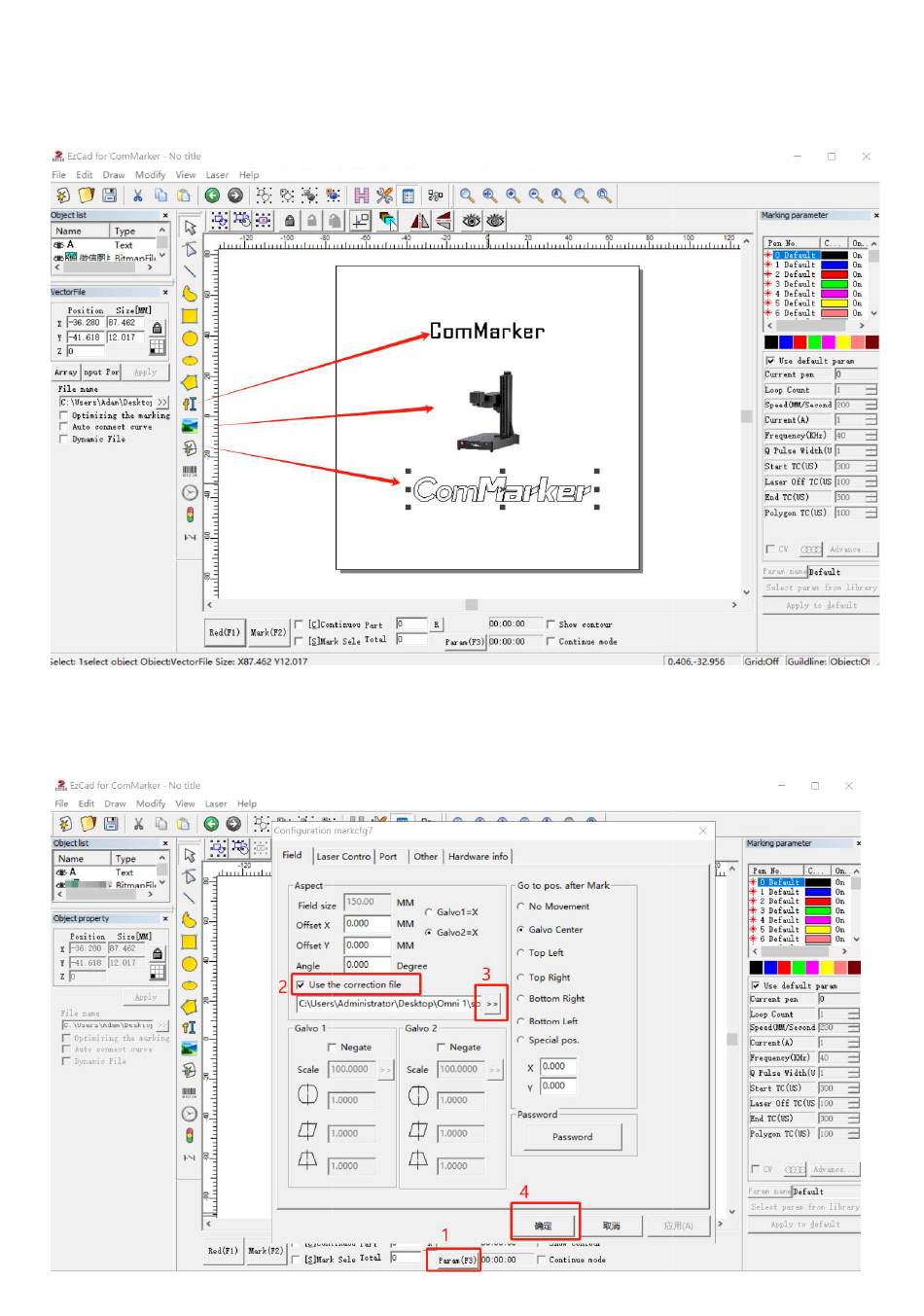Select the polygon draw tool in upper window
Viewport: 924px width, 1316px height.
(190, 382)
